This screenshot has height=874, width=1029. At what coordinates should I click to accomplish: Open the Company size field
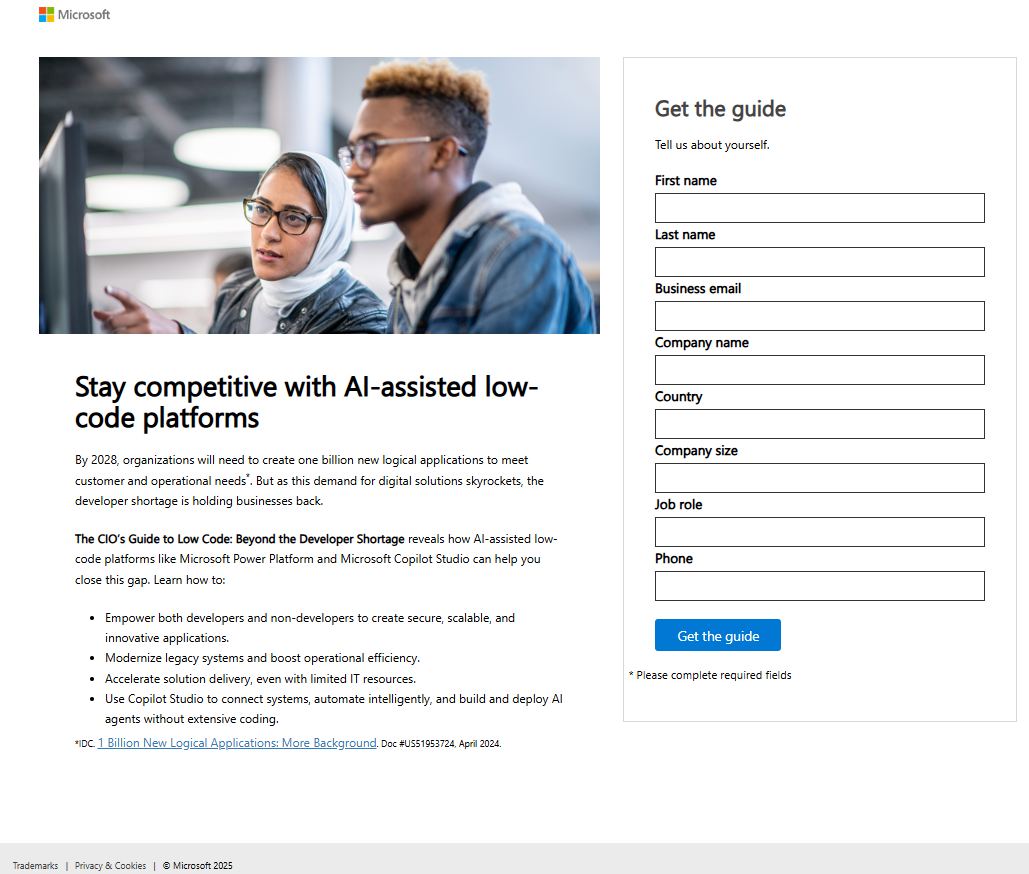pos(819,478)
